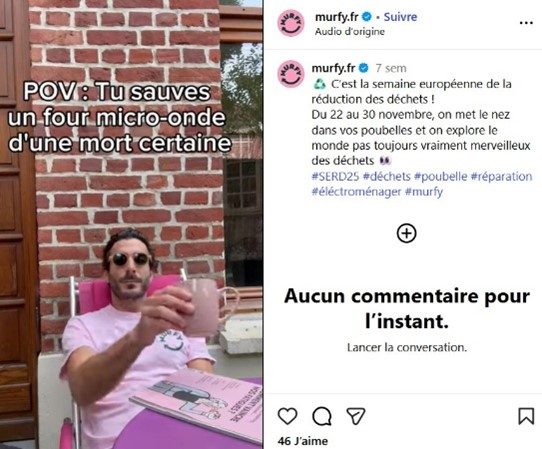
Task: Open the #réparation hashtag
Action: pyautogui.click(x=501, y=176)
